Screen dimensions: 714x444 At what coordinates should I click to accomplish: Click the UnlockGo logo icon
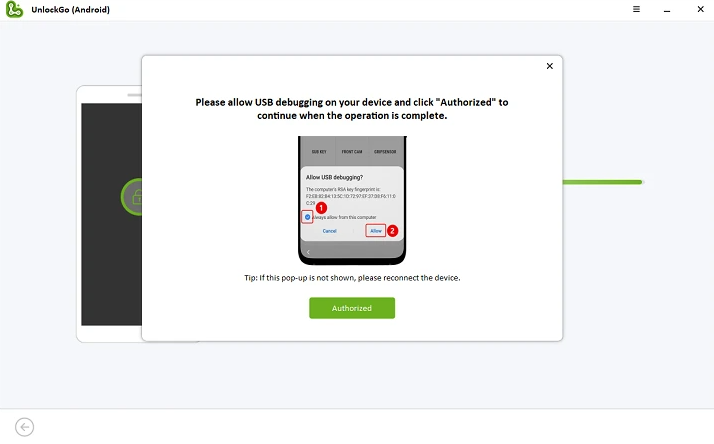click(x=14, y=10)
